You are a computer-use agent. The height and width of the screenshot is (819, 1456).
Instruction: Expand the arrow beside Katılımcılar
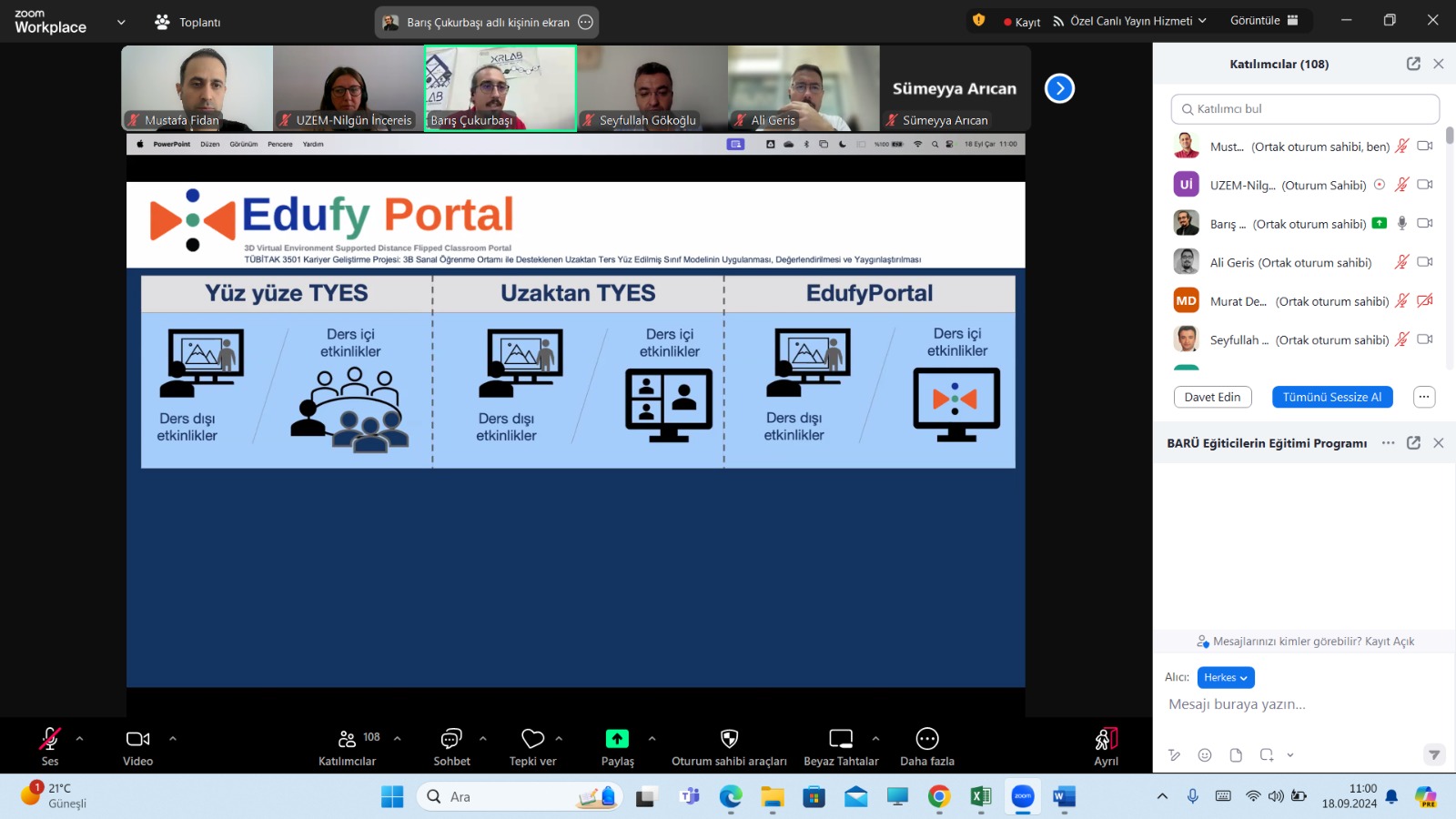pyautogui.click(x=398, y=738)
